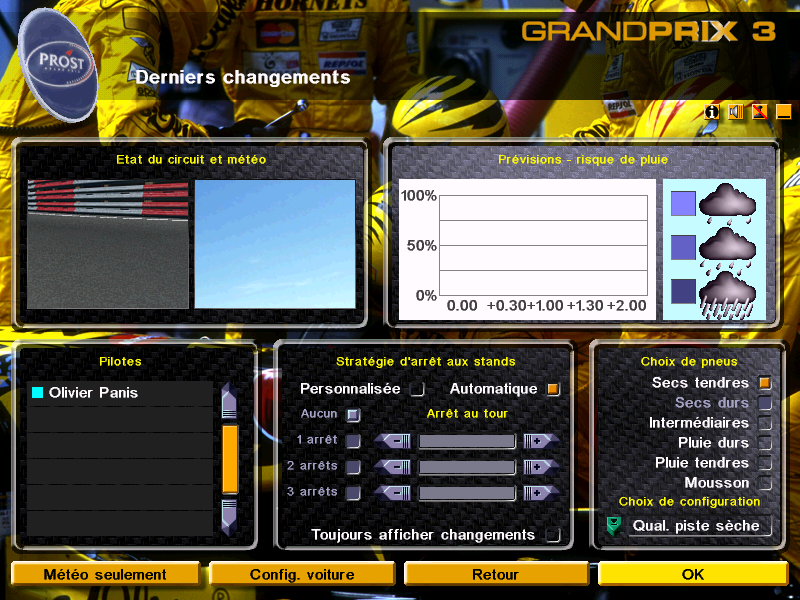Click the Prost team logo badge
800x600 pixels.
[57, 63]
